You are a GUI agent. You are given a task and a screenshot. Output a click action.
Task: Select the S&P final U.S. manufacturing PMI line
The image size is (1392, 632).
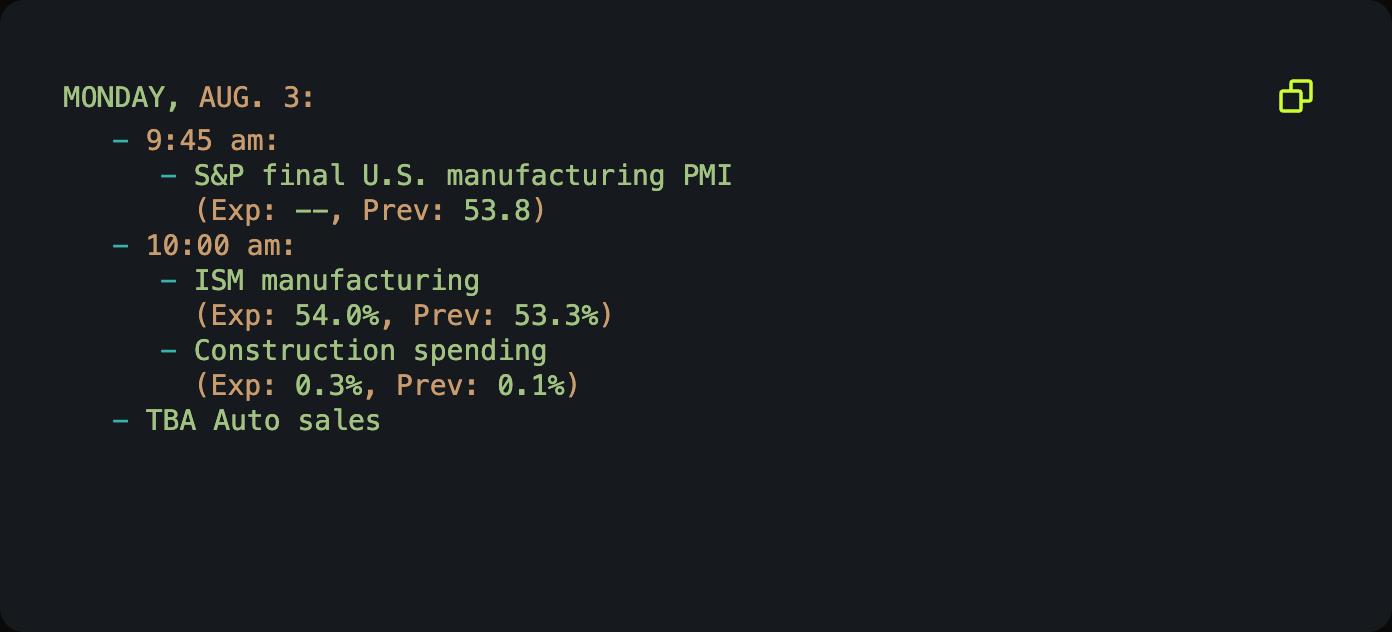pos(463,176)
